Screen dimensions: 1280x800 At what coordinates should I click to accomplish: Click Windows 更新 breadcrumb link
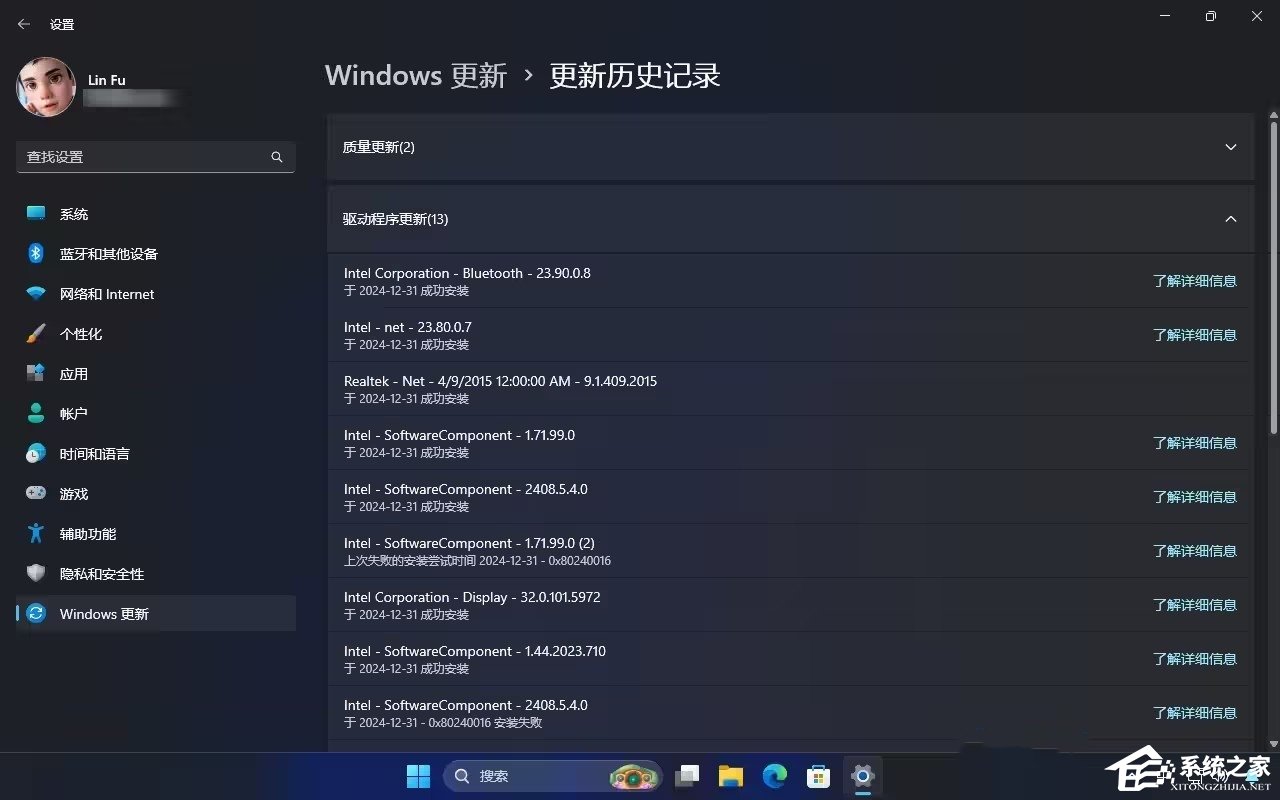click(x=416, y=76)
